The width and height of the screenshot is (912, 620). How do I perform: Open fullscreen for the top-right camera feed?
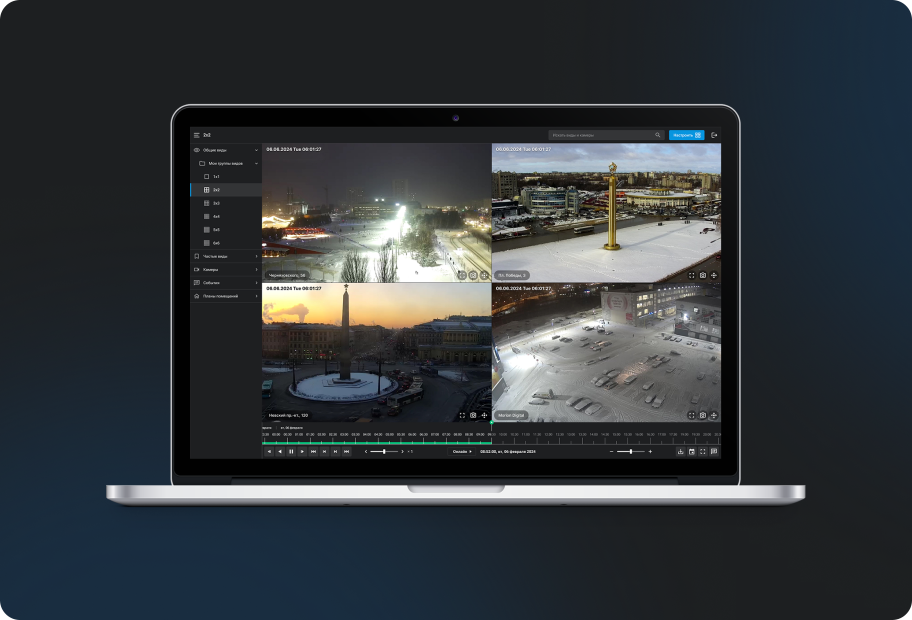point(691,274)
